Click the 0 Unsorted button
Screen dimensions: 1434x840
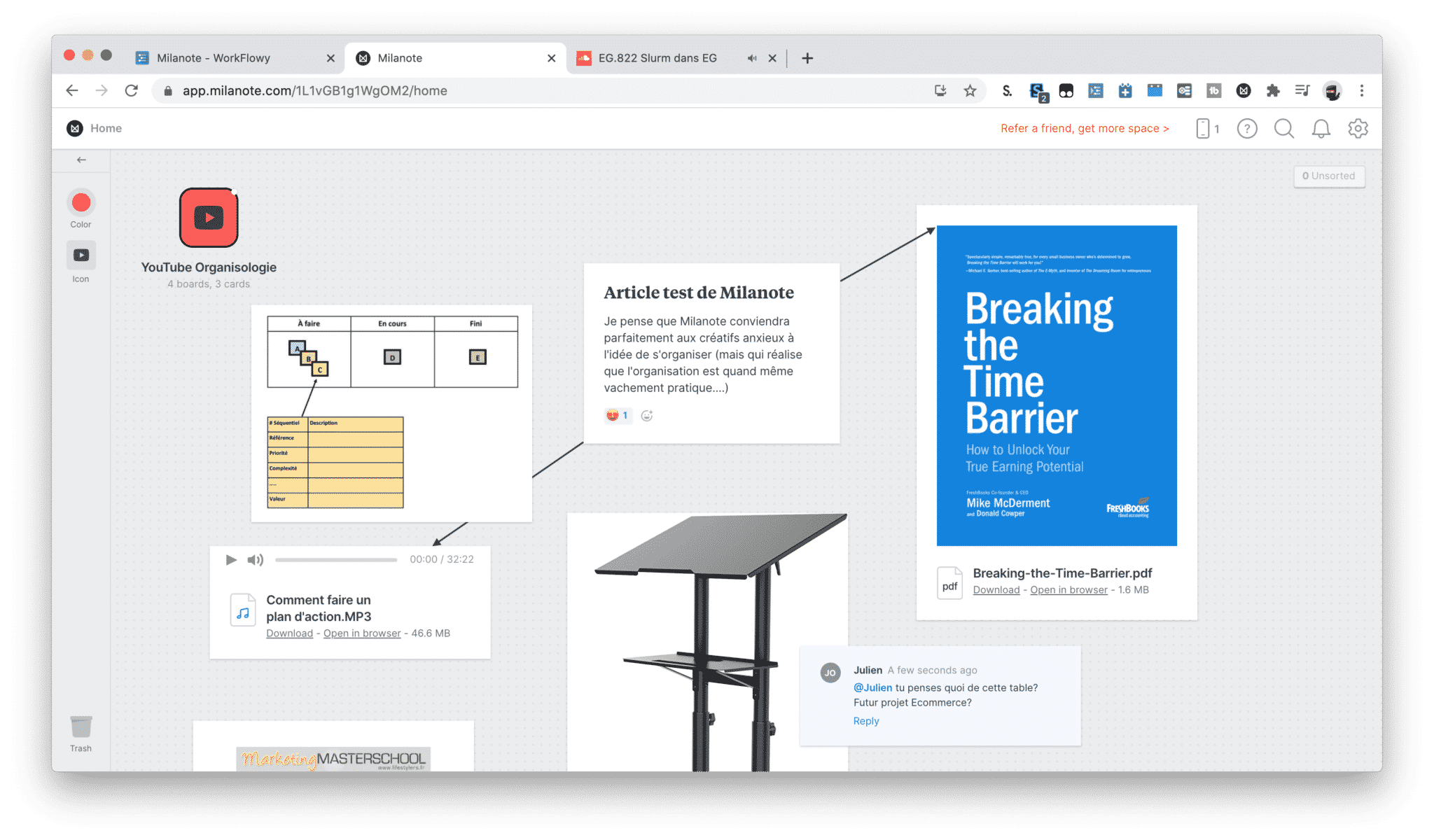click(1329, 176)
